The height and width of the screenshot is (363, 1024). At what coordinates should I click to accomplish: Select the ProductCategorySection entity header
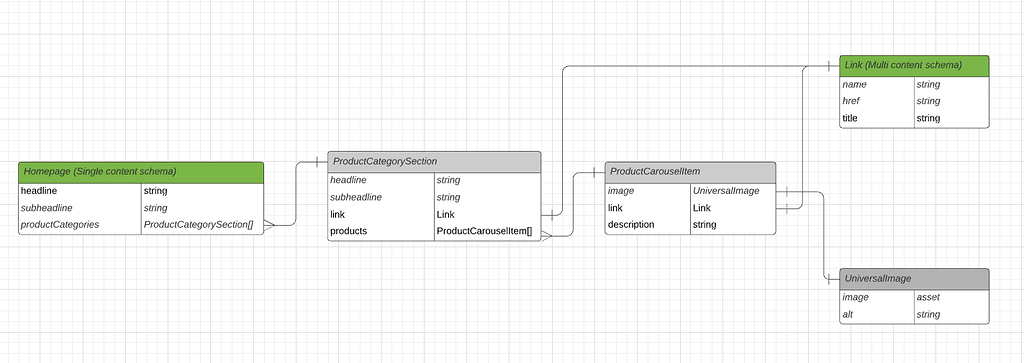tap(434, 162)
